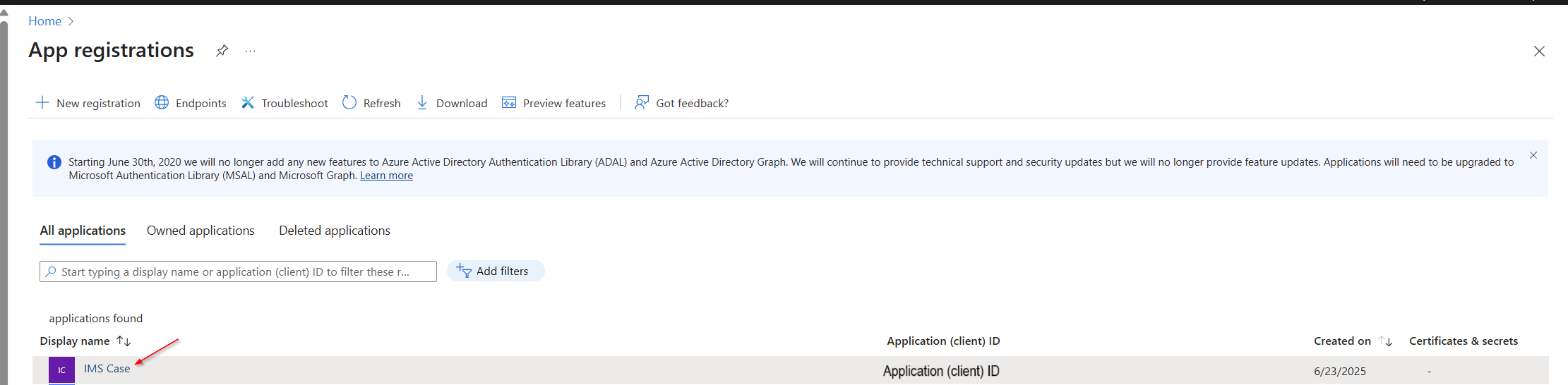This screenshot has height=385, width=1568.
Task: Follow the Learn more link
Action: [x=386, y=176]
